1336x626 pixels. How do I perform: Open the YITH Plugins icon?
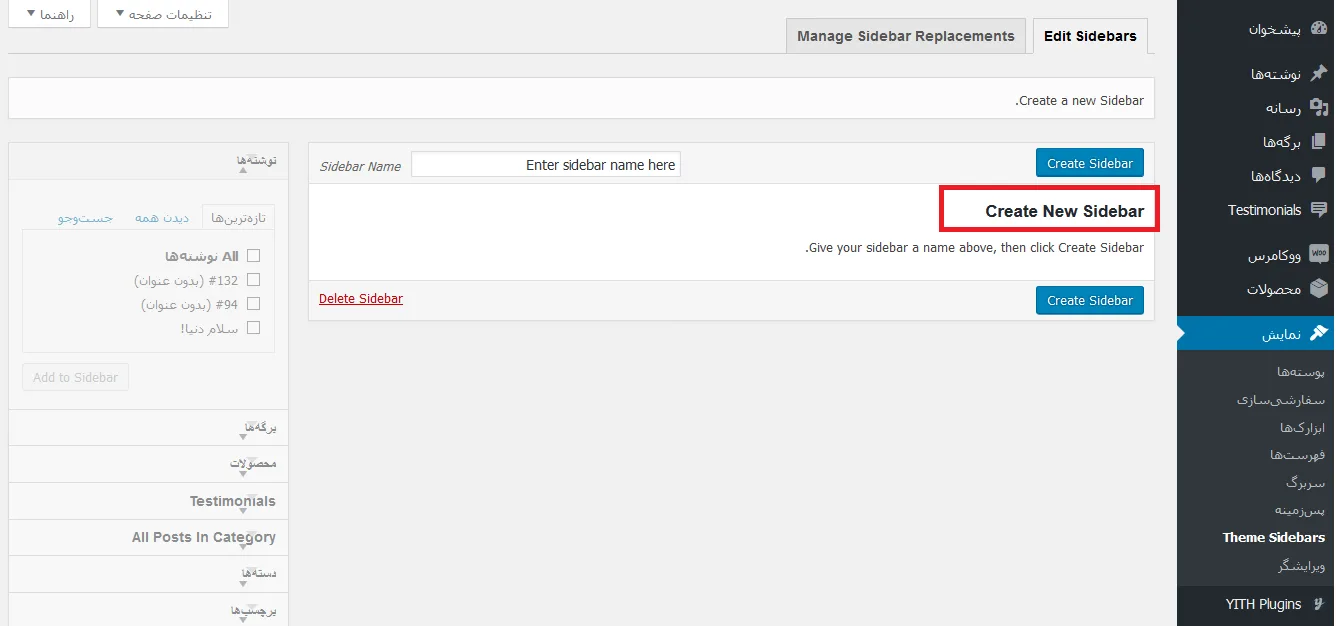[1318, 604]
